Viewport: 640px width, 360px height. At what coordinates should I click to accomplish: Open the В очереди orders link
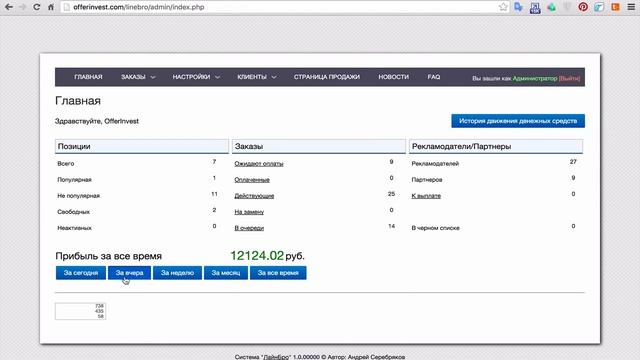(249, 228)
